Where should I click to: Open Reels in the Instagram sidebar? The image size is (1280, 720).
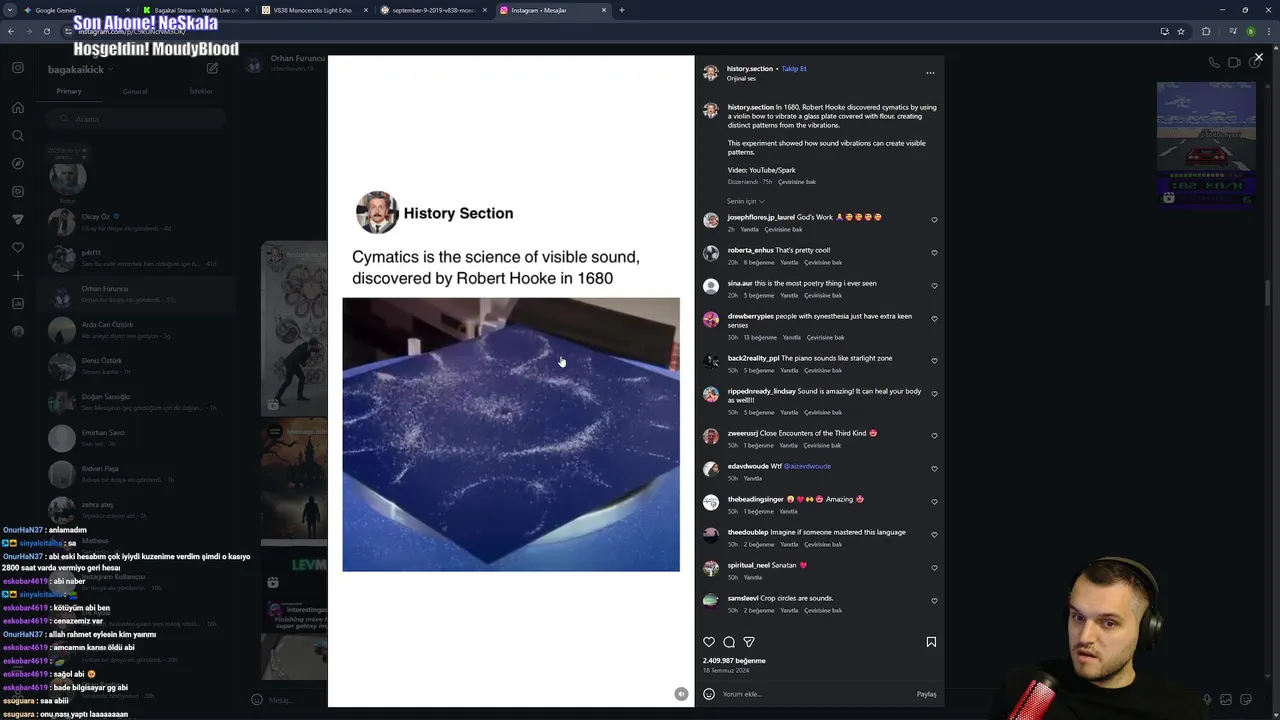pyautogui.click(x=18, y=191)
